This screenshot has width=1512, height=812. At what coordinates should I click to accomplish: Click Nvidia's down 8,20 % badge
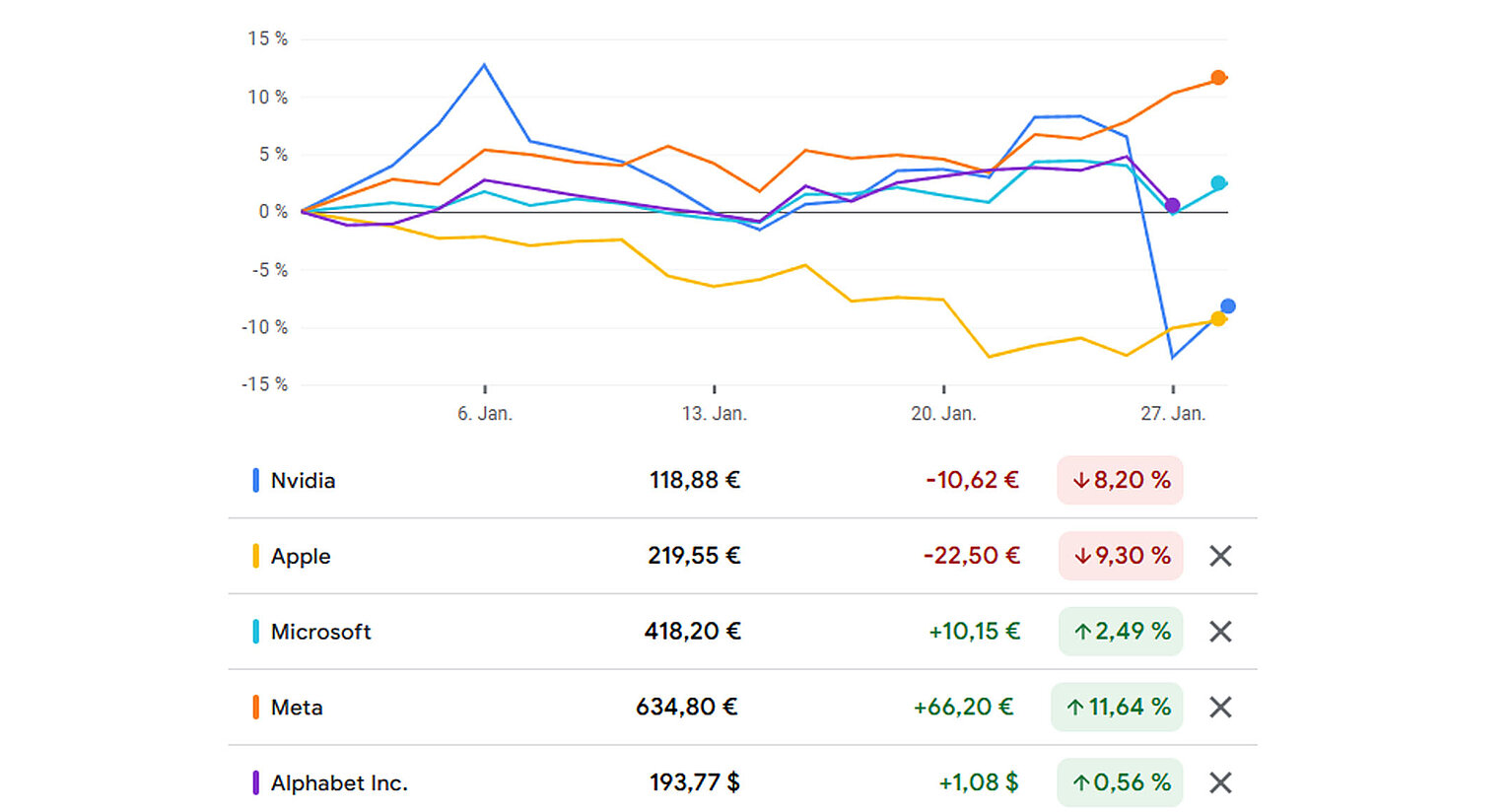click(1120, 481)
